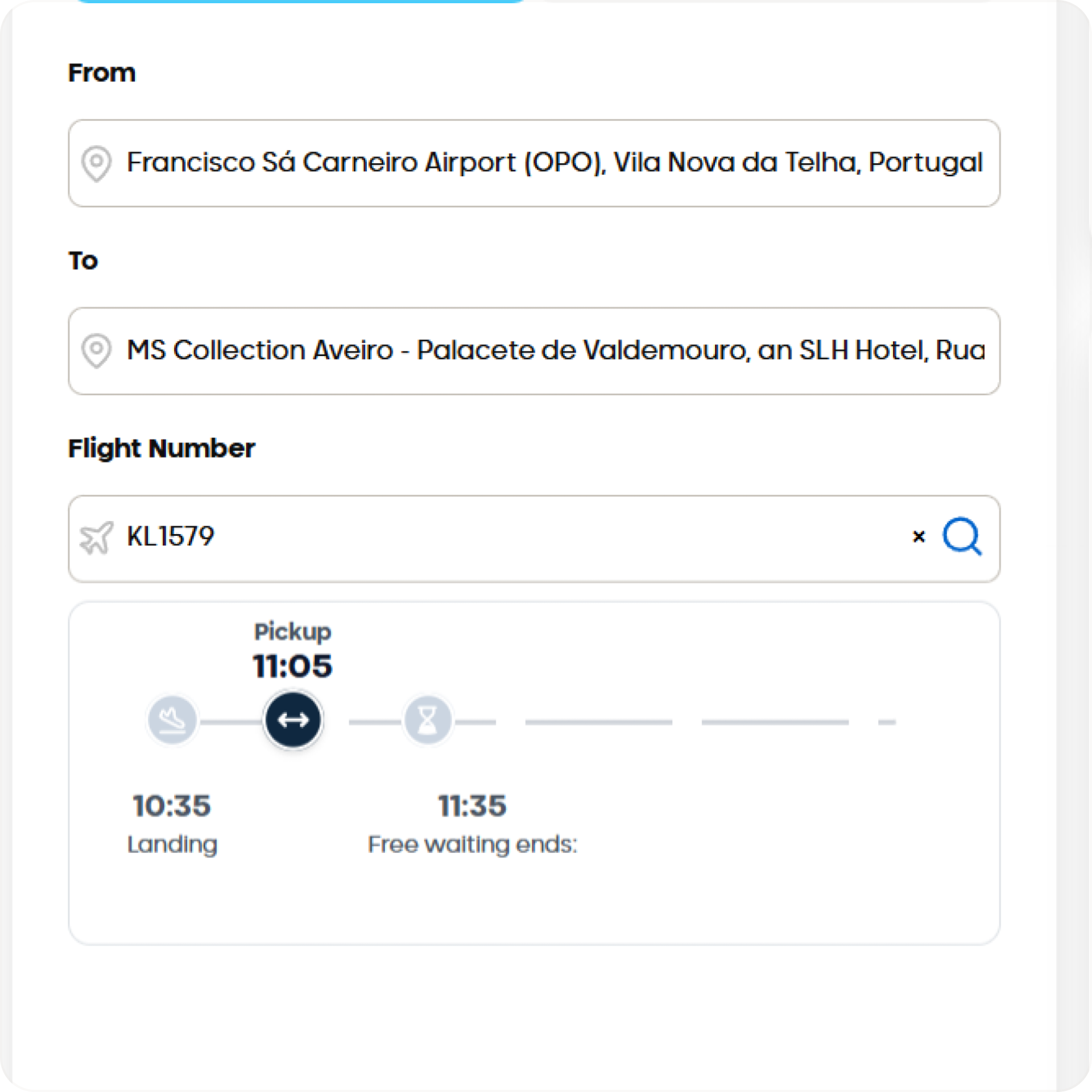Click the airplane icon beside KL1579

[96, 537]
